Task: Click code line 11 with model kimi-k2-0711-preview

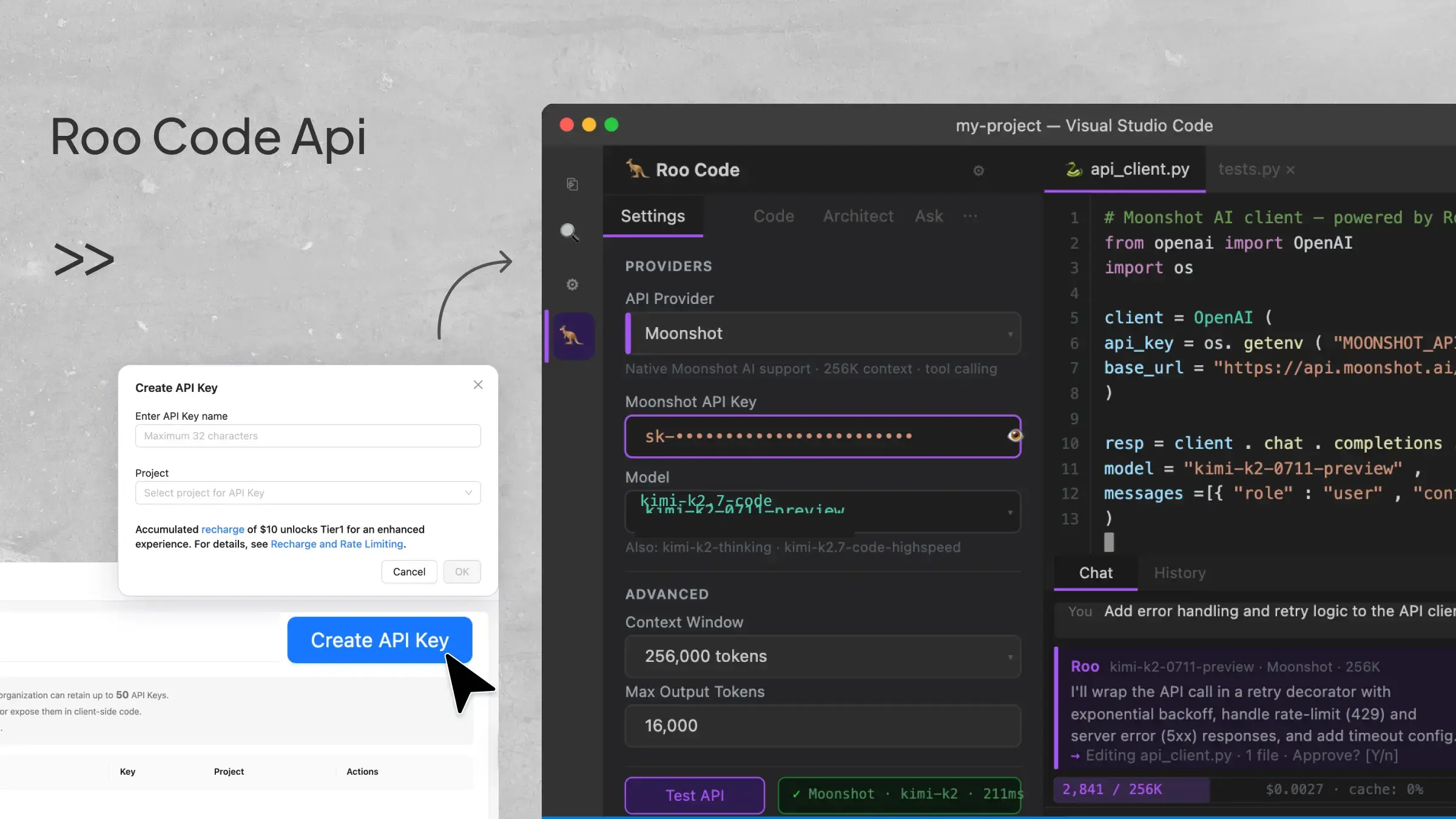Action: 1262,468
